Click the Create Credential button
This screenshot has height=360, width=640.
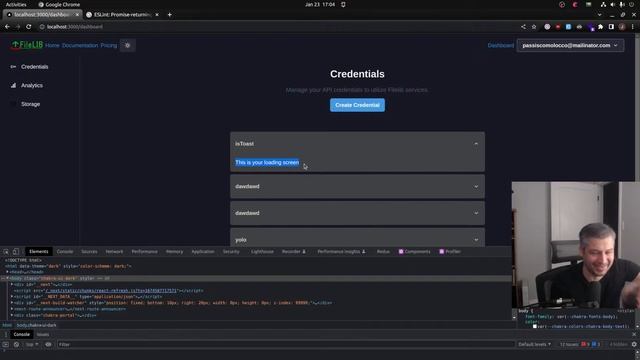click(357, 105)
